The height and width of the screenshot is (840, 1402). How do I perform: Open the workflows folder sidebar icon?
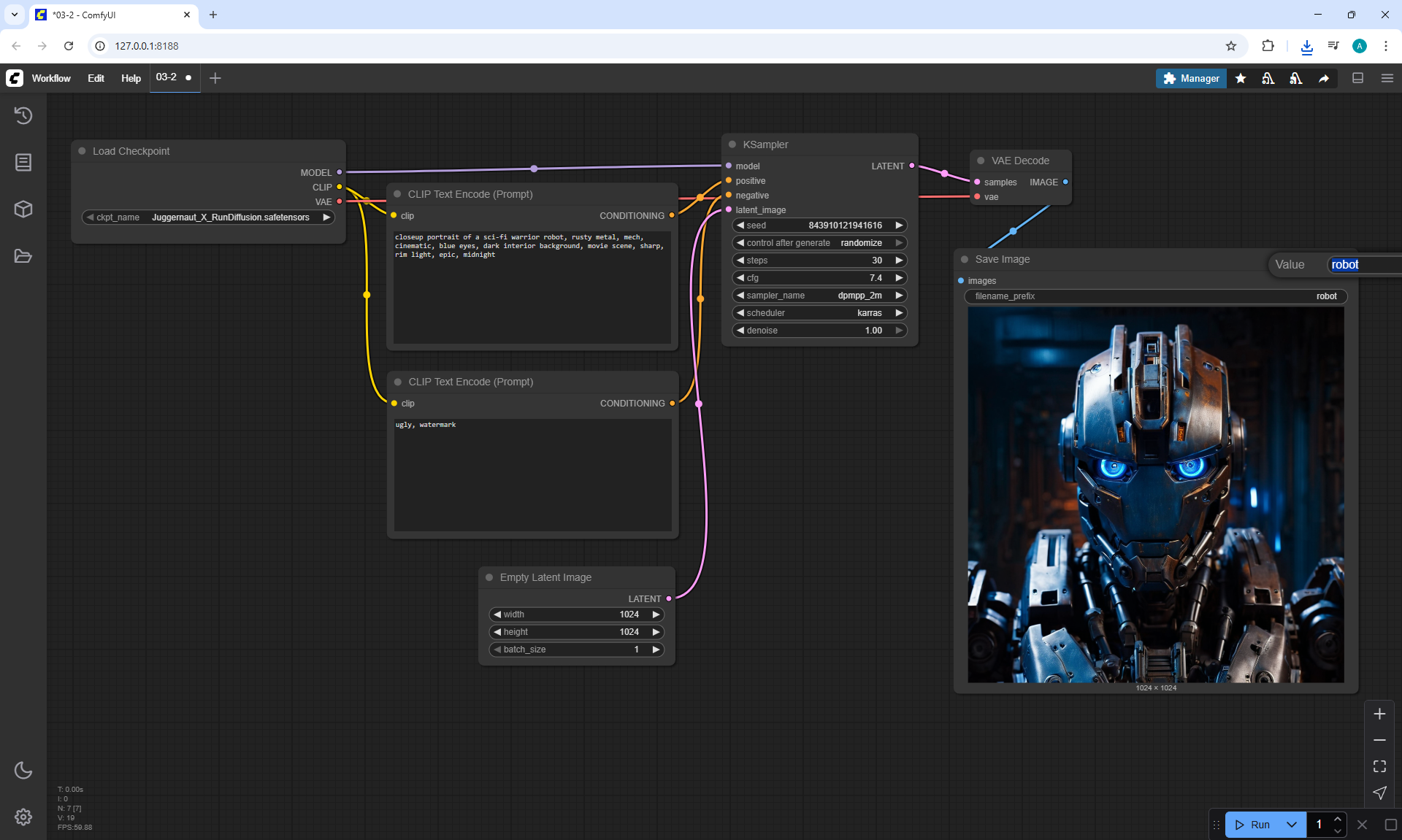point(23,256)
